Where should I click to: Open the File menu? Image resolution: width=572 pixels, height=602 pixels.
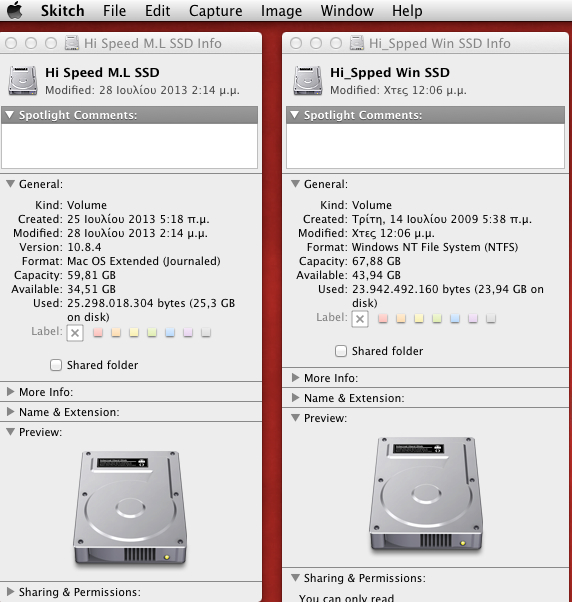click(114, 11)
